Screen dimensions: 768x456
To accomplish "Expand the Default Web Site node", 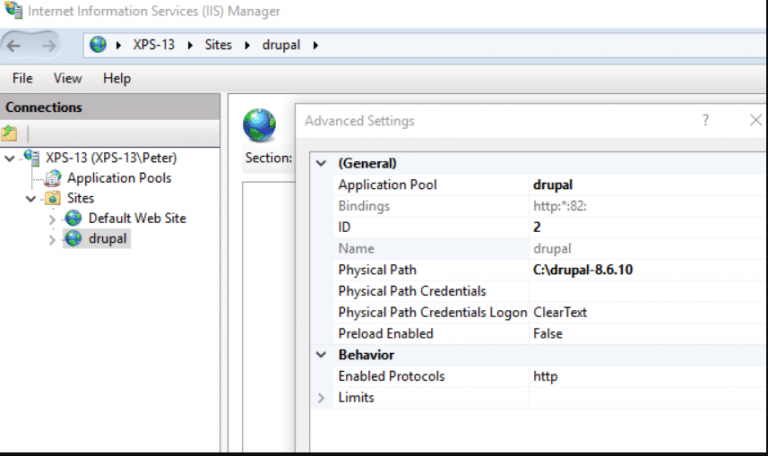I will pos(52,219).
